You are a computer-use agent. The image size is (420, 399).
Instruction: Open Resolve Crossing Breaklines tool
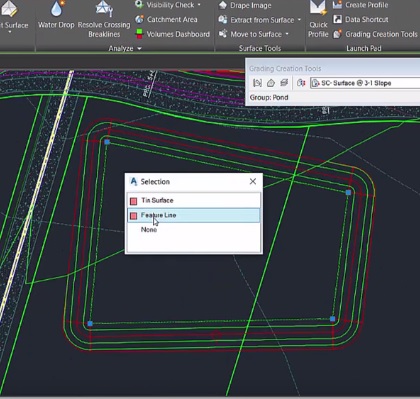pos(104,19)
